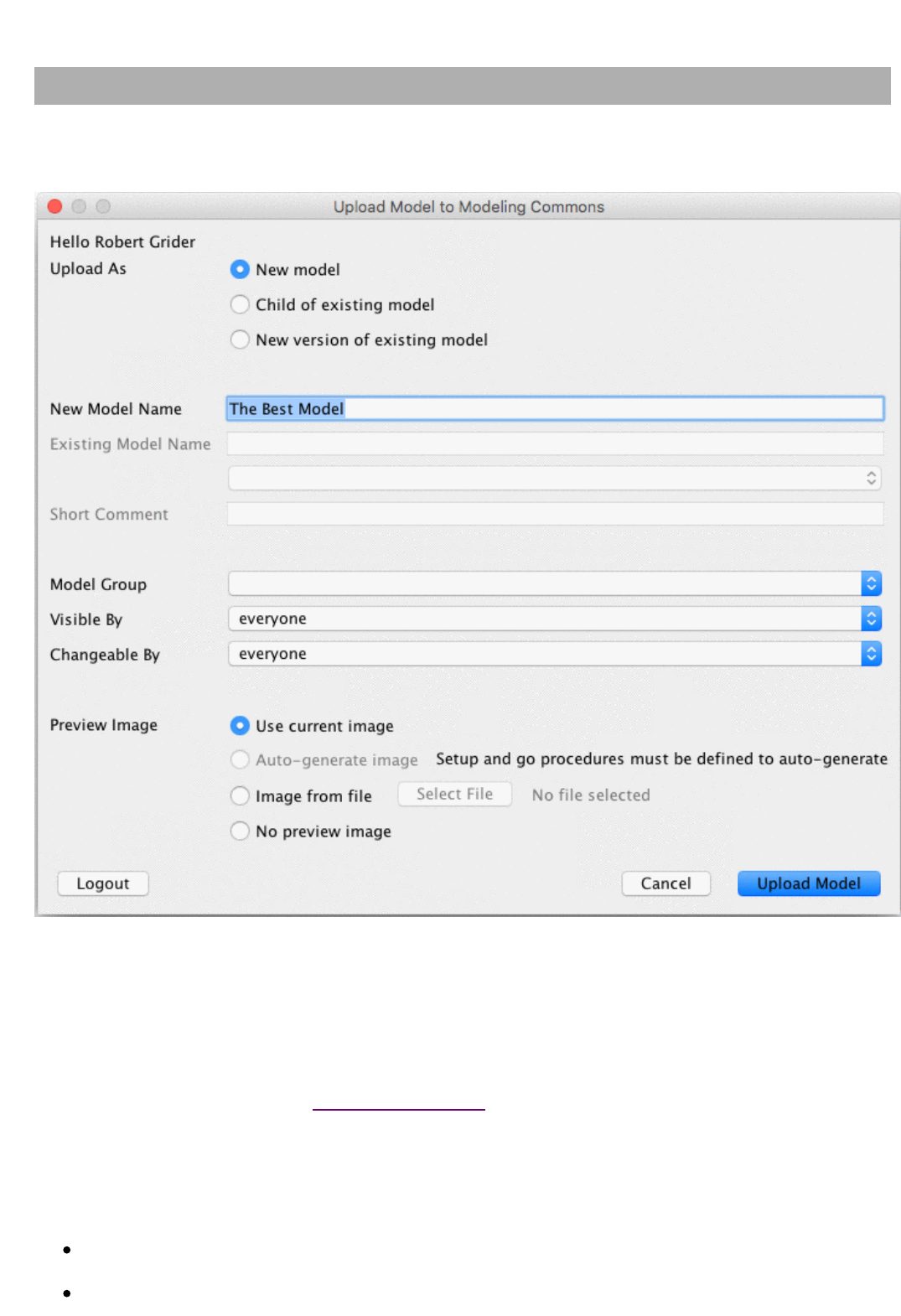Select the New model radio button
The width and height of the screenshot is (901, 1316).
coord(240,269)
